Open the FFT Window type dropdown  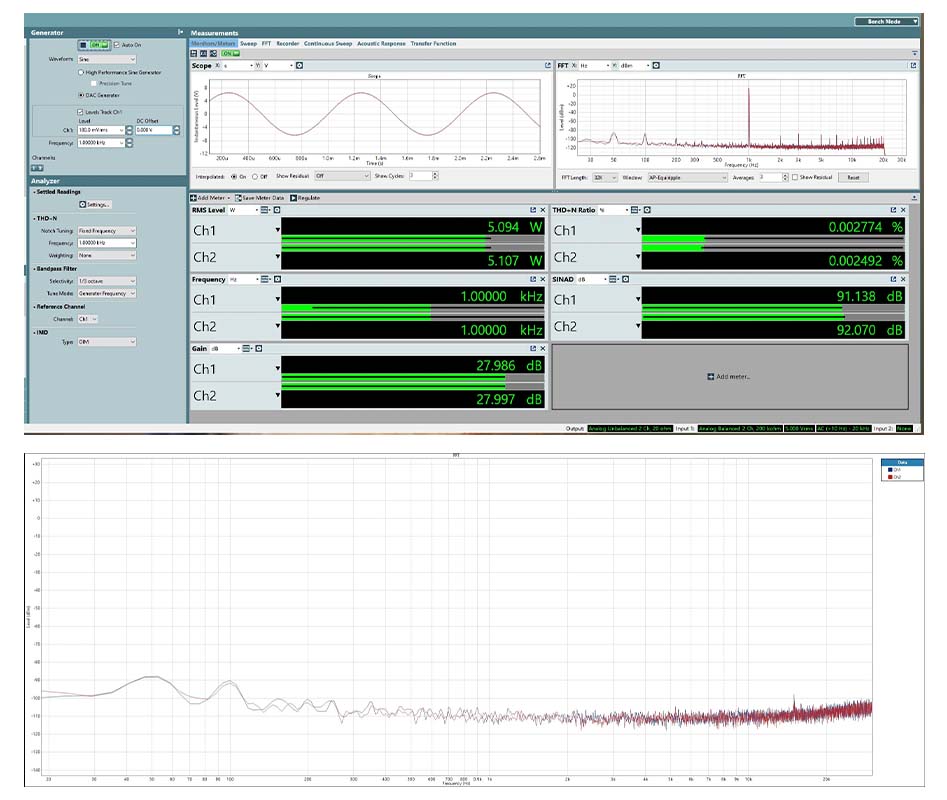(x=688, y=177)
